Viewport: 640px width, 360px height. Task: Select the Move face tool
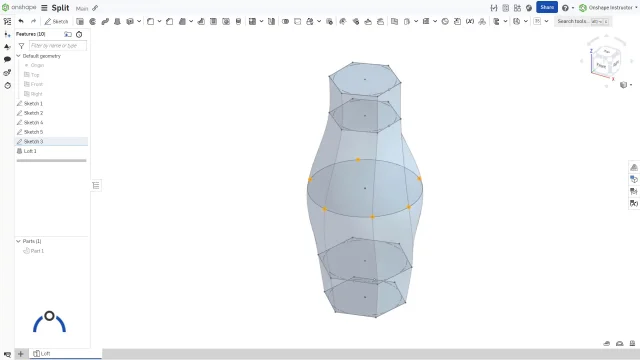point(368,21)
